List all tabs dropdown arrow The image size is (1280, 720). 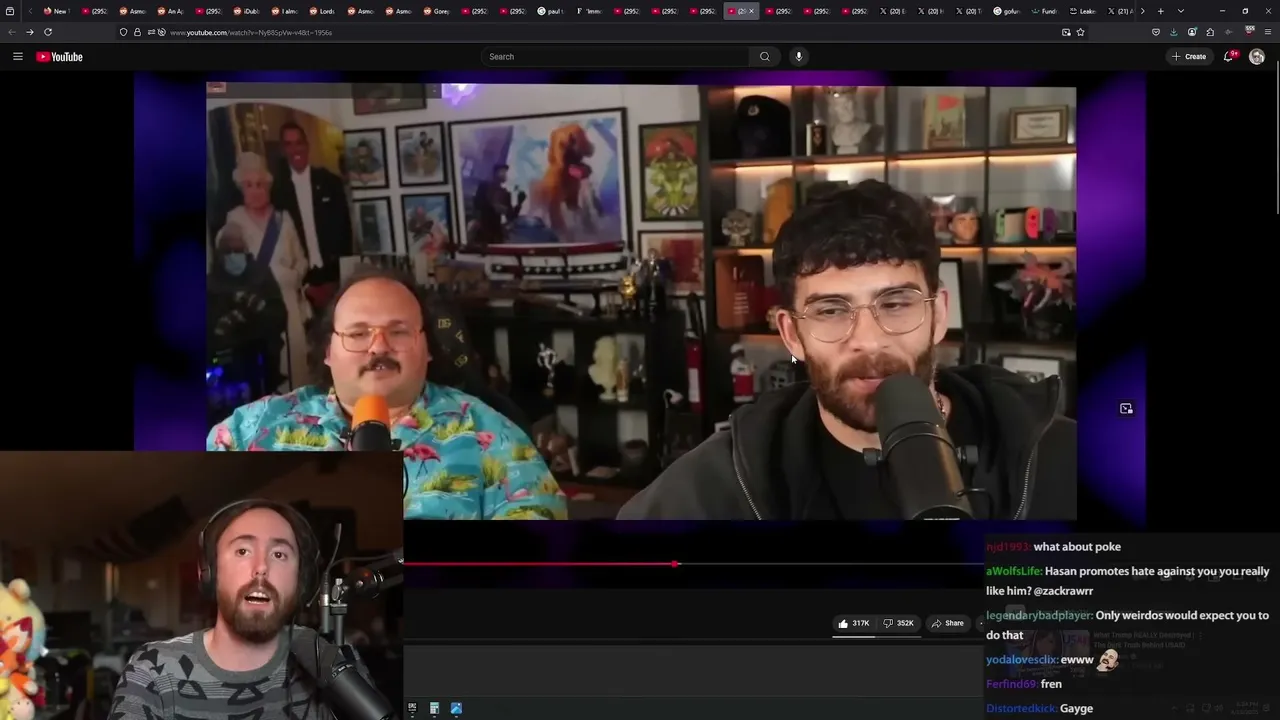1181,11
